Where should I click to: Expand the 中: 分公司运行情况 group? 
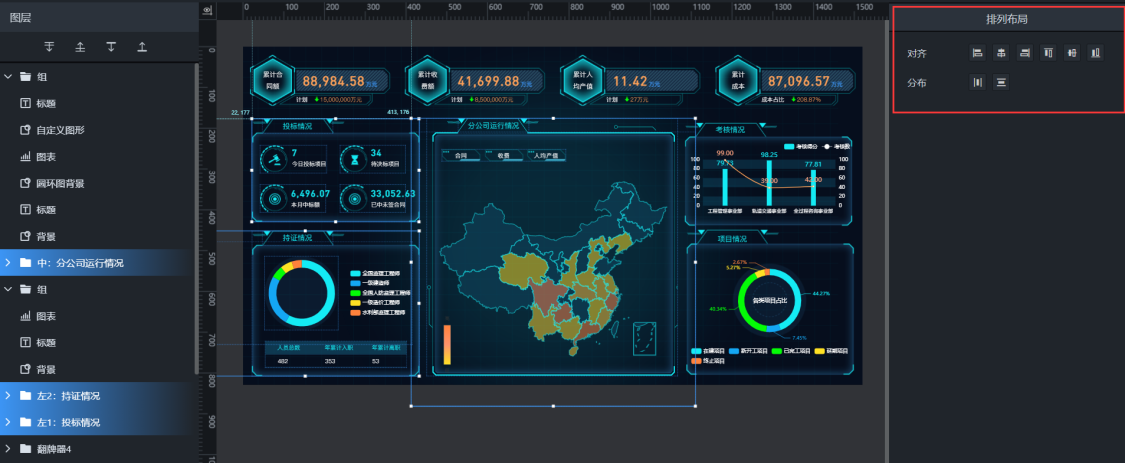[x=9, y=263]
